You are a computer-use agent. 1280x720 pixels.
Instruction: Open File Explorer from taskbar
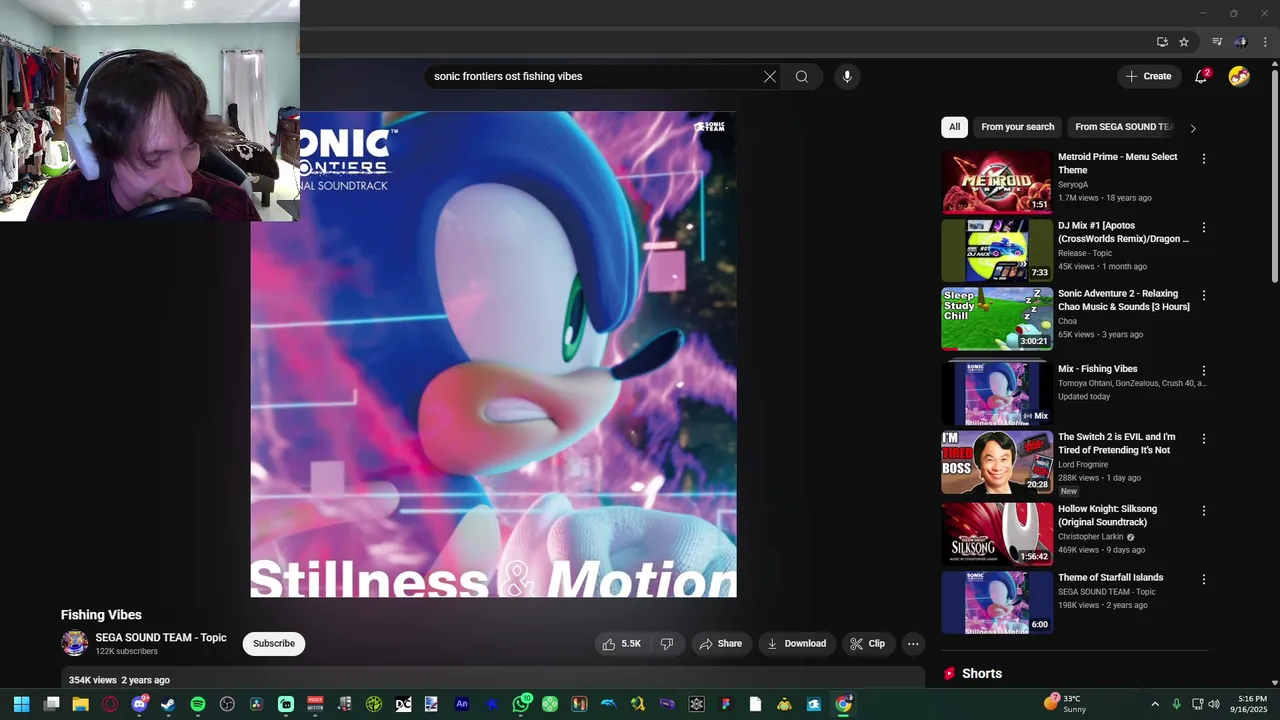point(81,704)
